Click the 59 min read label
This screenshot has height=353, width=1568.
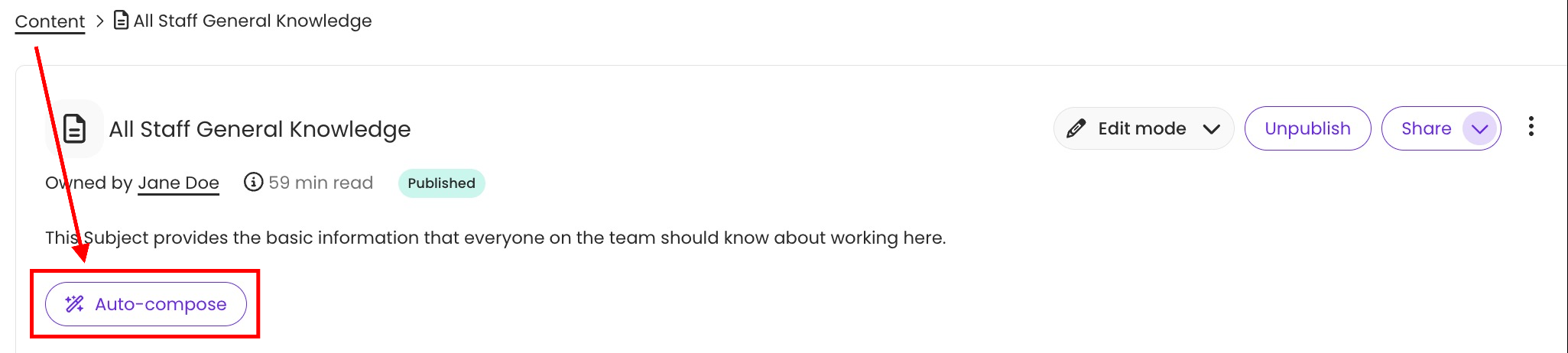pyautogui.click(x=320, y=183)
